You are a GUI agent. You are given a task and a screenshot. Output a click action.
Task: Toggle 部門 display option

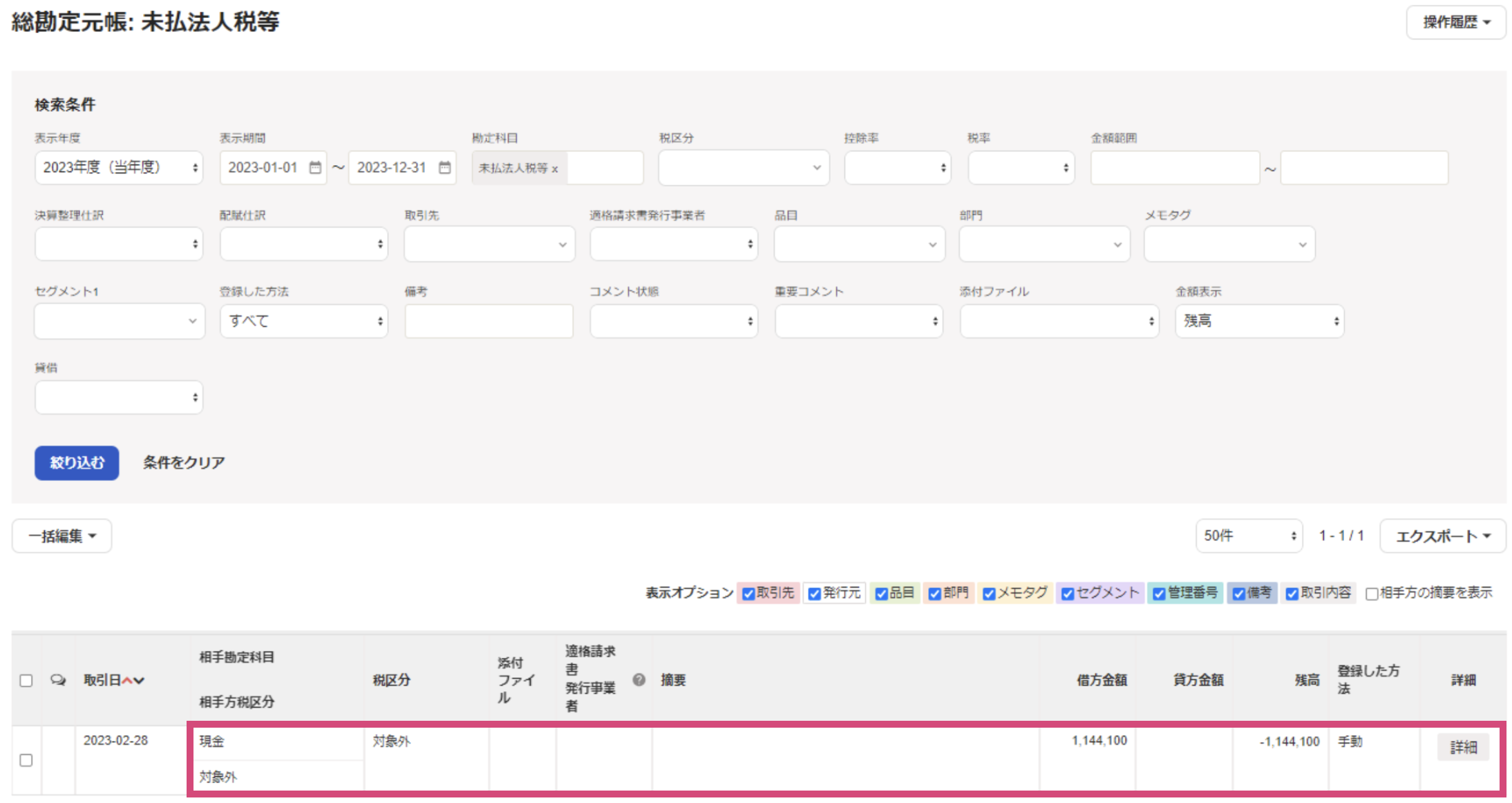coord(934,594)
